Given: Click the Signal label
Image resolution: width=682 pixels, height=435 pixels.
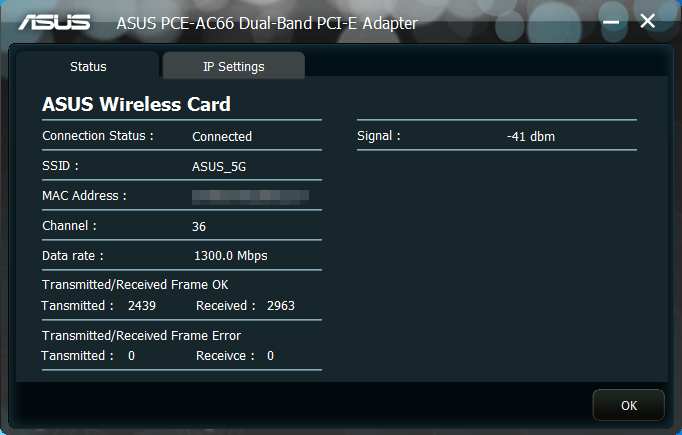Looking at the screenshot, I should [378, 136].
